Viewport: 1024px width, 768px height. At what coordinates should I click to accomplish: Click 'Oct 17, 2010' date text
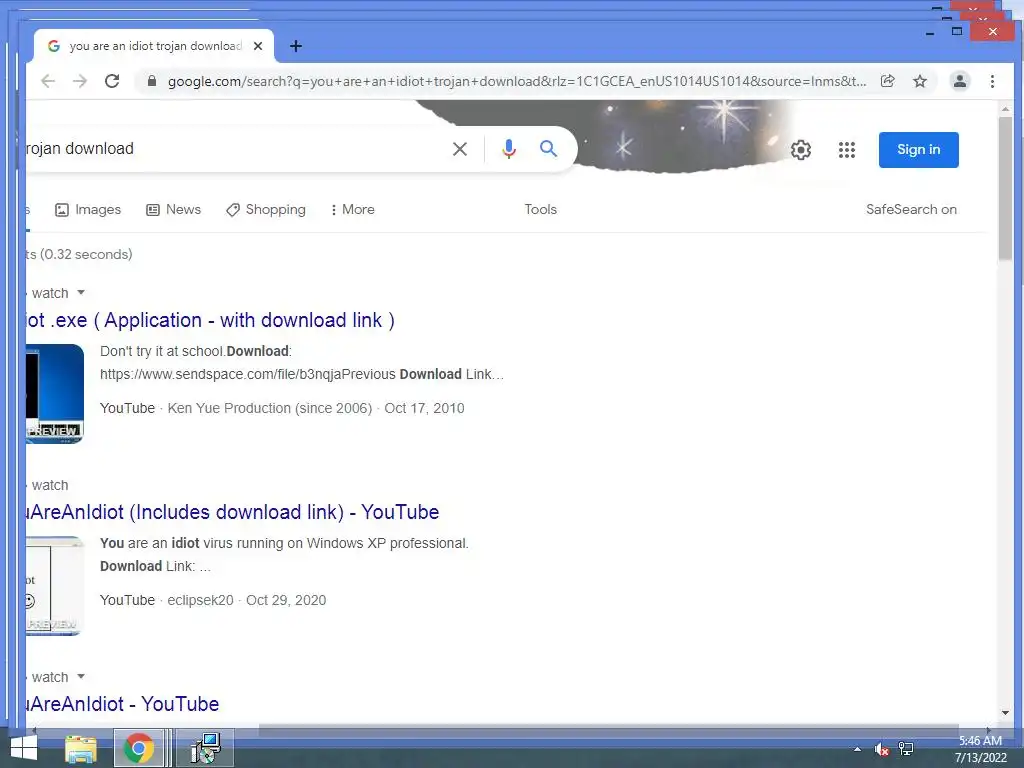[424, 408]
